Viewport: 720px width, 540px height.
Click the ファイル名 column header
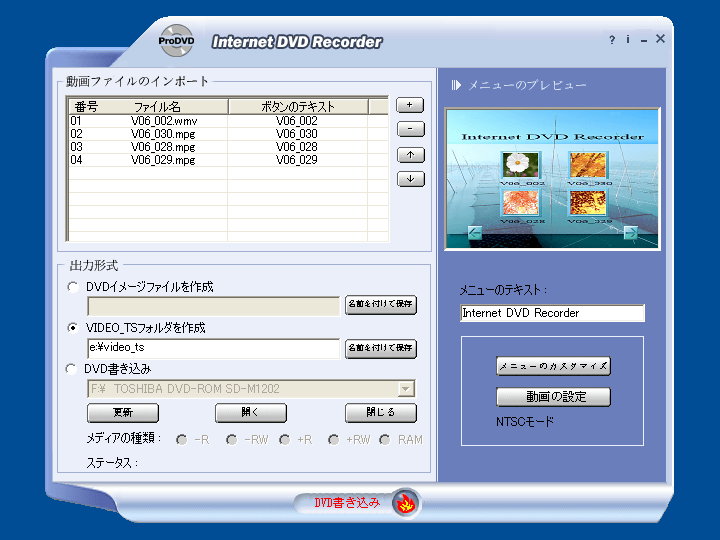coord(157,107)
